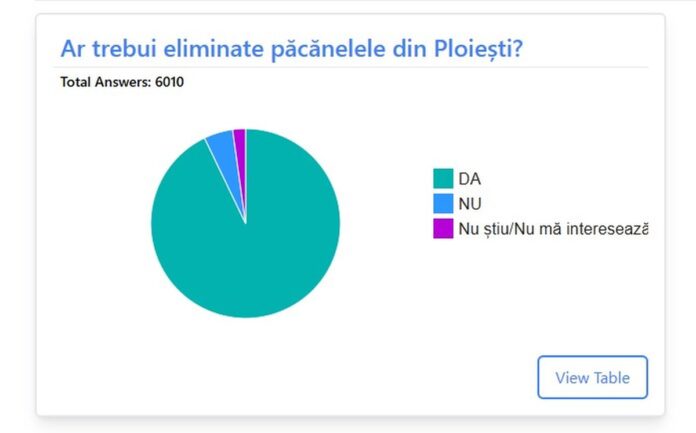Click the word "interesează" in the legend
Screen dimensions: 696x433
pyautogui.click(x=604, y=228)
